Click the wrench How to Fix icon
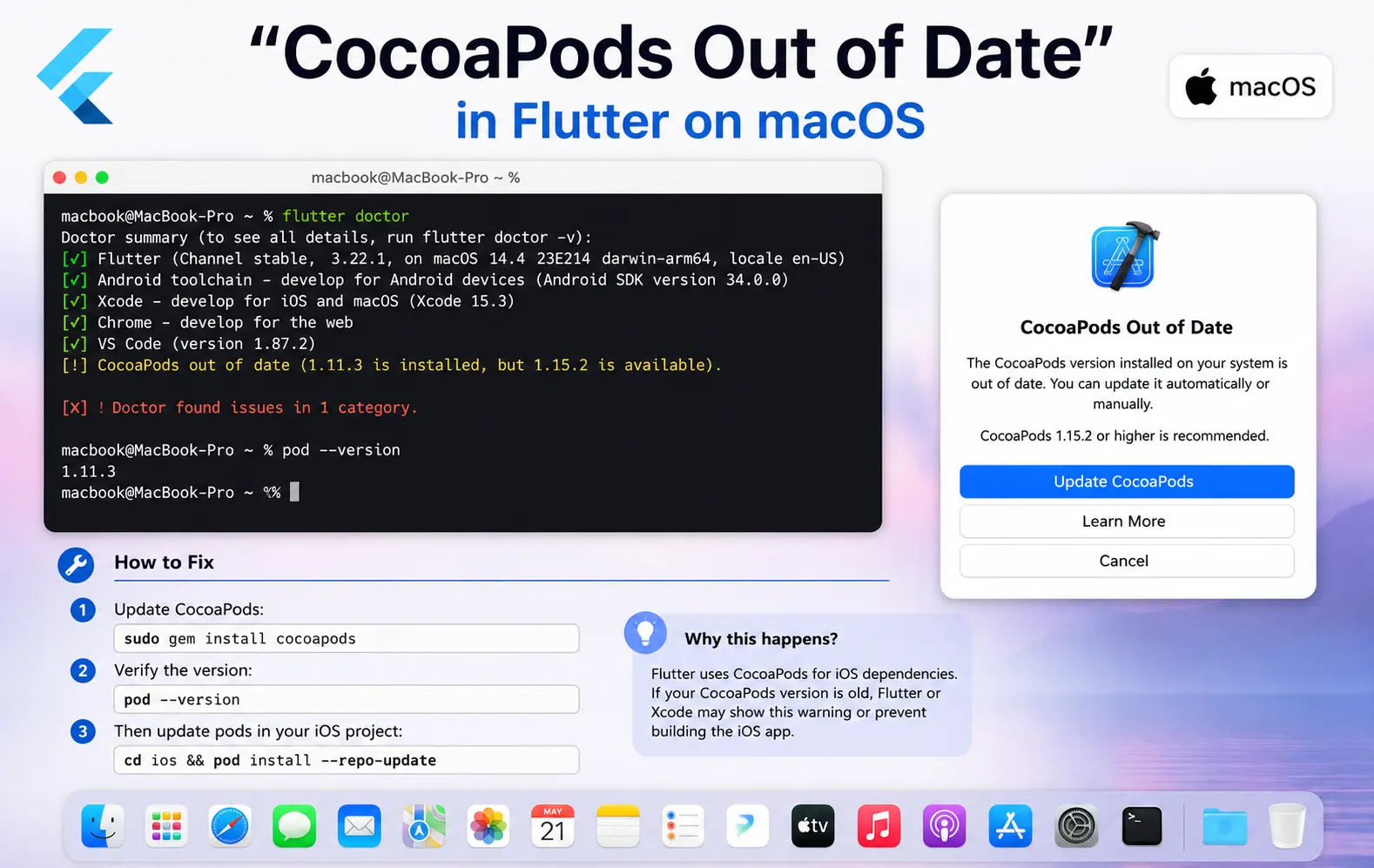 [76, 565]
